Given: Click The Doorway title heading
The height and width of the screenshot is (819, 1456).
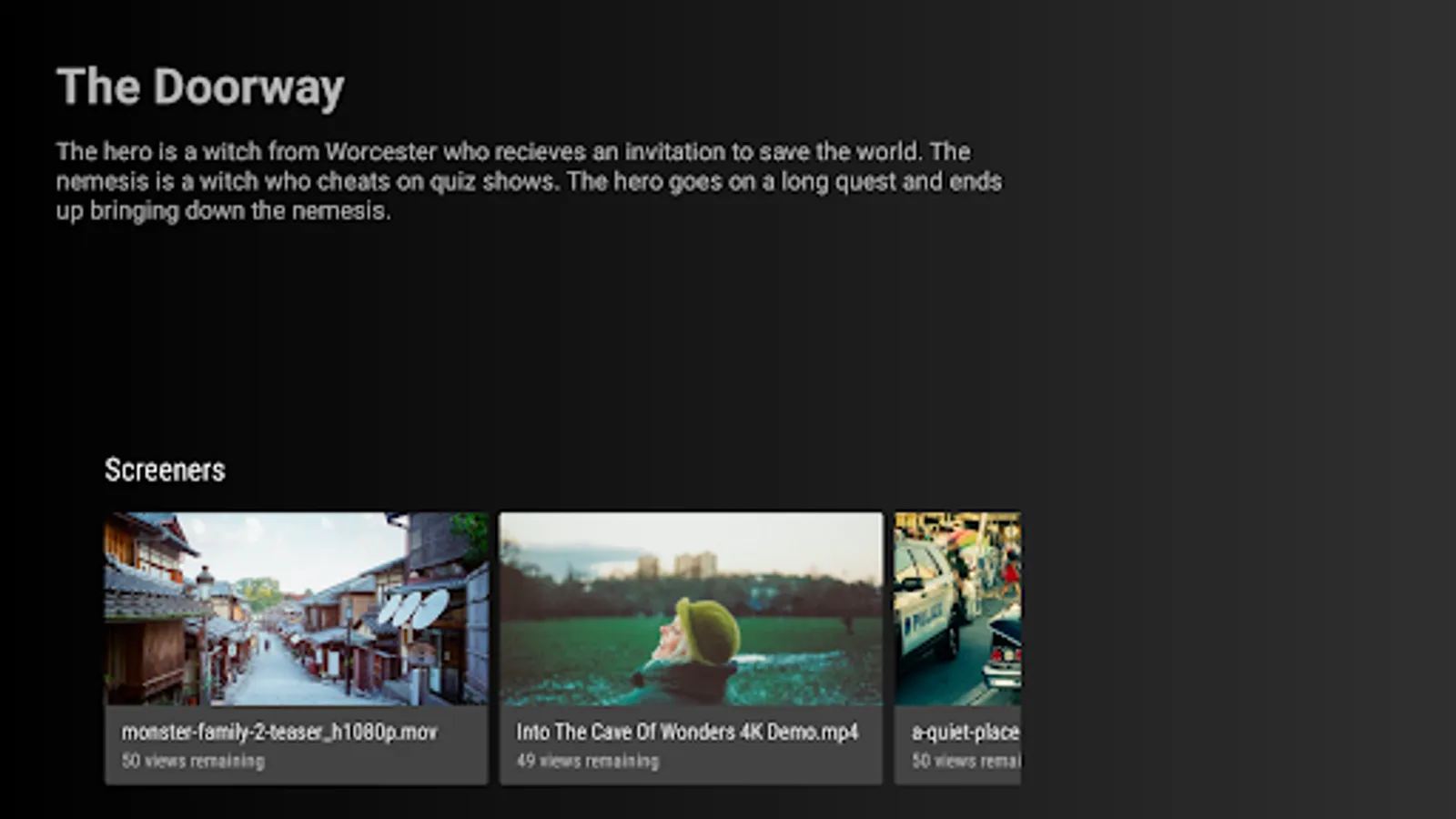Looking at the screenshot, I should point(200,87).
